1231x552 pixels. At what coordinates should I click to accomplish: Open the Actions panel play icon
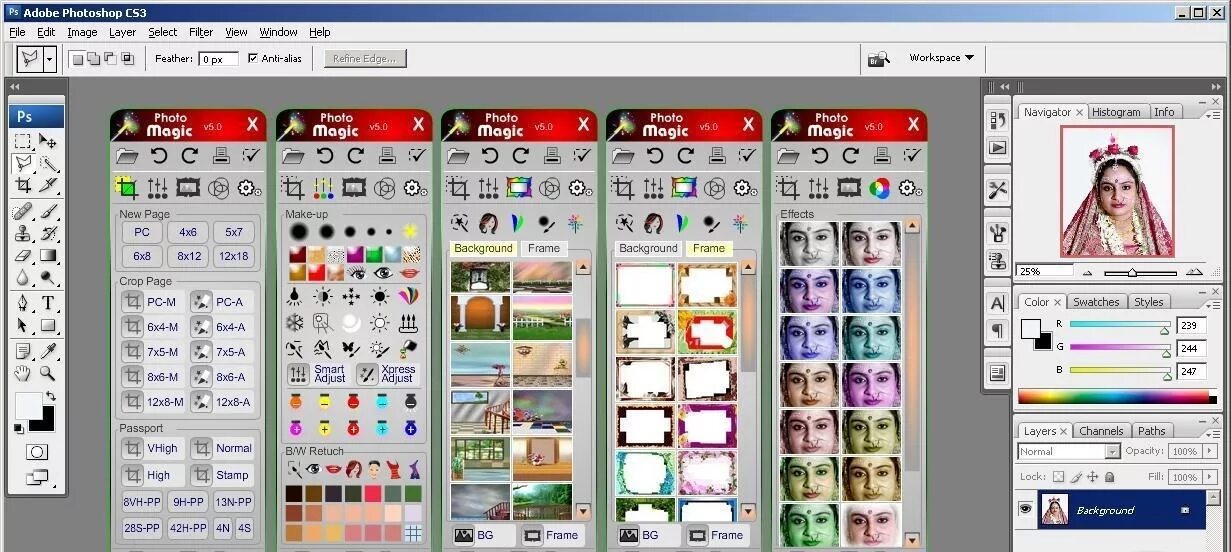(x=997, y=147)
